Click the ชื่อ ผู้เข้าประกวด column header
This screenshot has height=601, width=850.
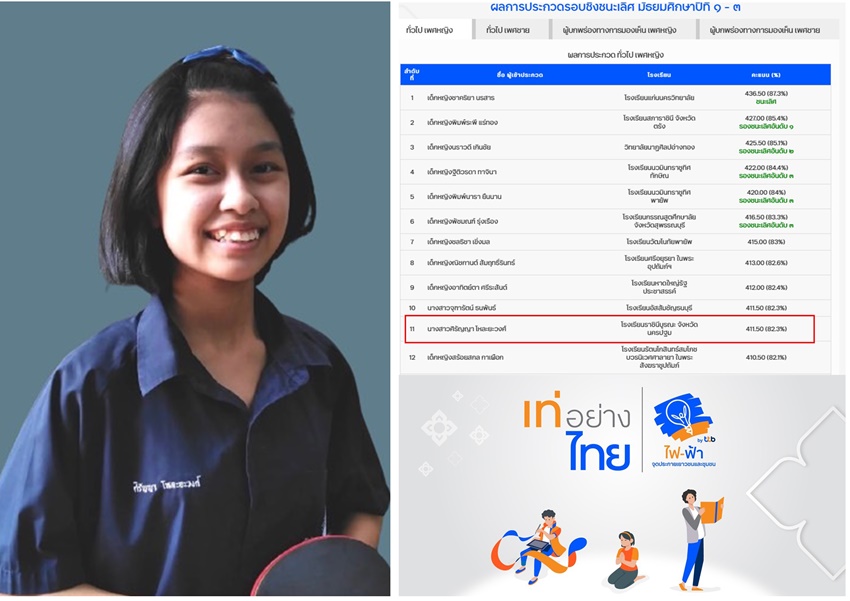coord(519,75)
